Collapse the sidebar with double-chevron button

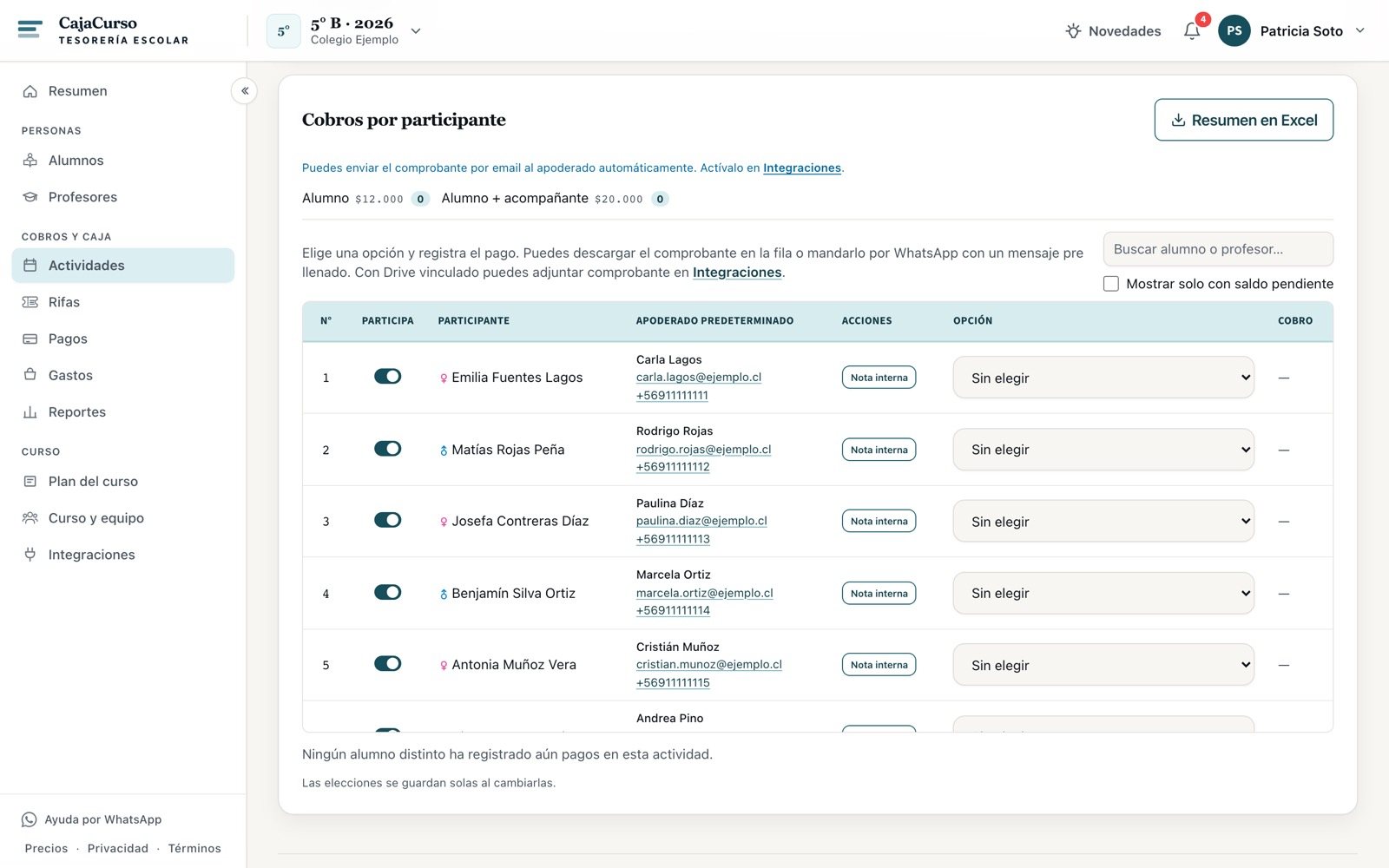point(245,90)
